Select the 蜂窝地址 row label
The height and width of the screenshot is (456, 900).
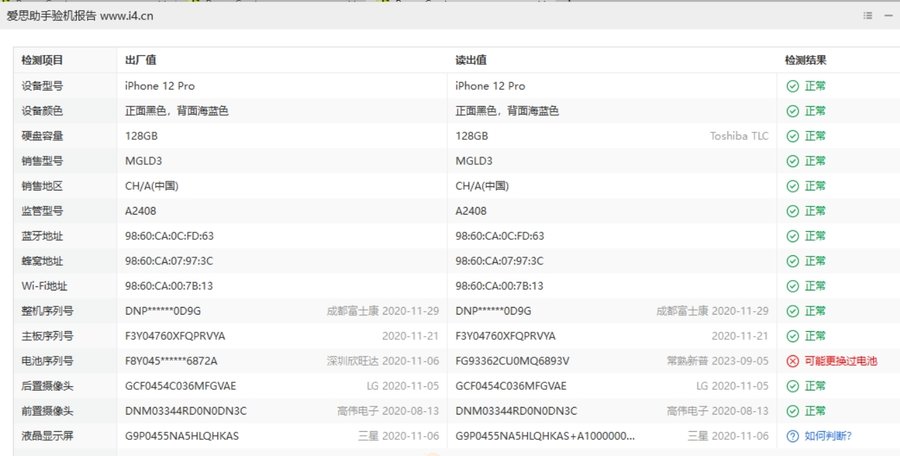tap(42, 261)
